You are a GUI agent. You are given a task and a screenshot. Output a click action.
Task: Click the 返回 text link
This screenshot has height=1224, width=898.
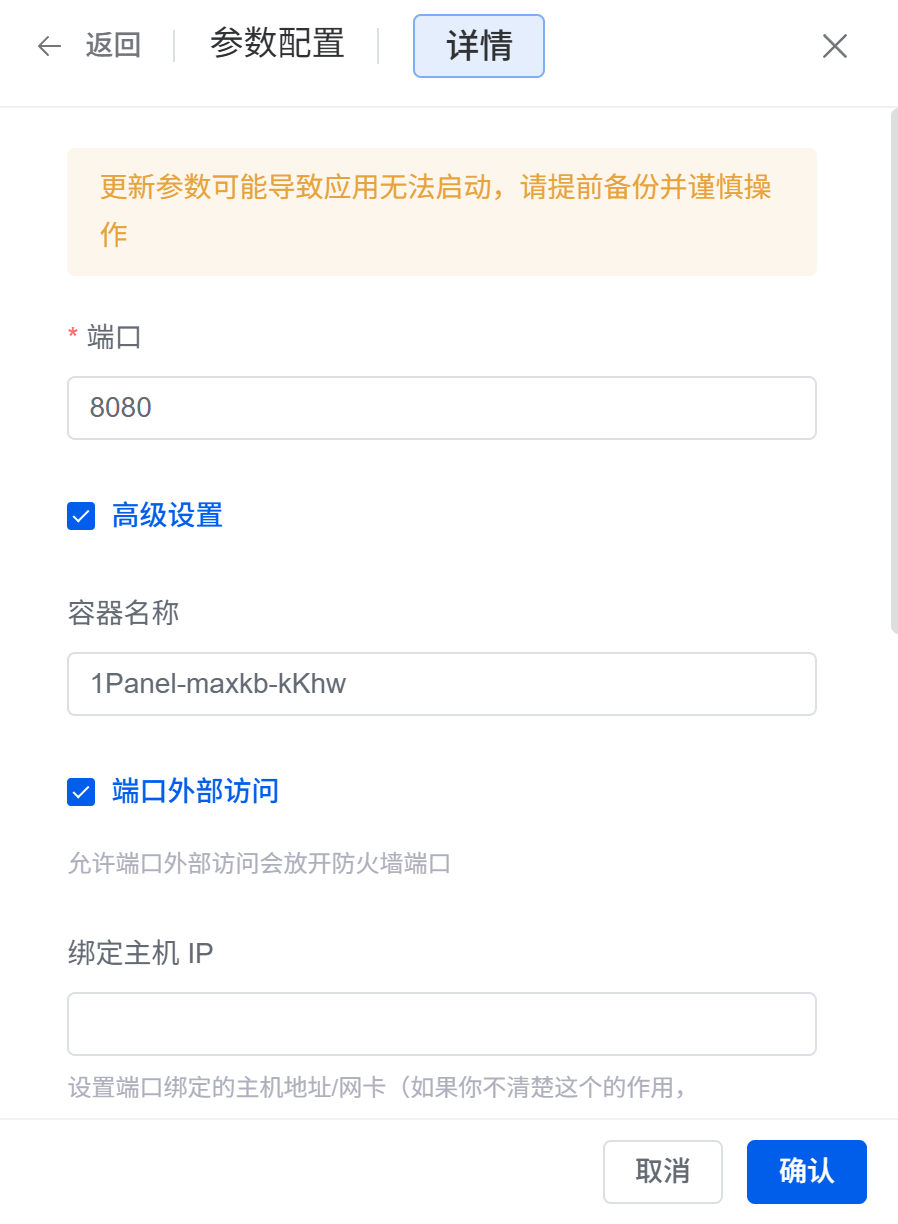pos(113,46)
